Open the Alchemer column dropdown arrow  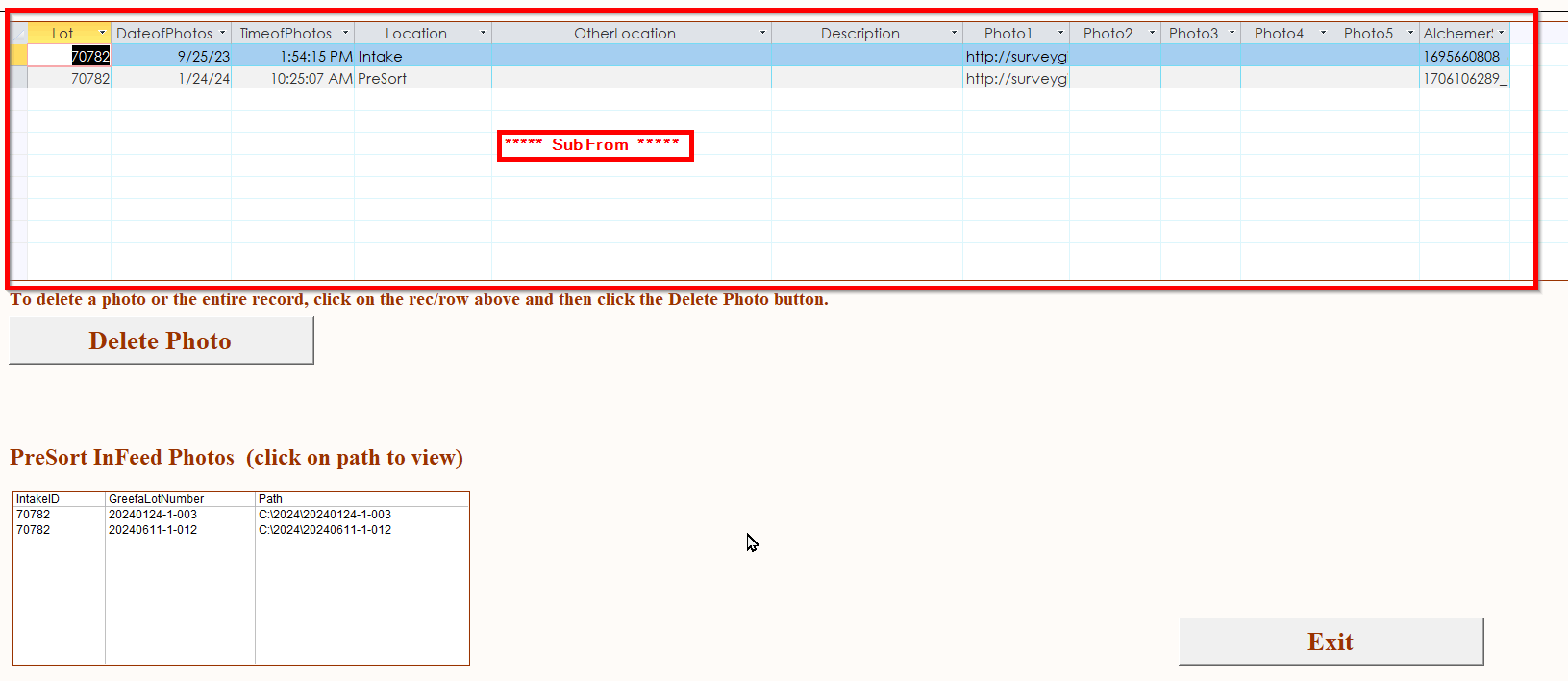[1502, 33]
